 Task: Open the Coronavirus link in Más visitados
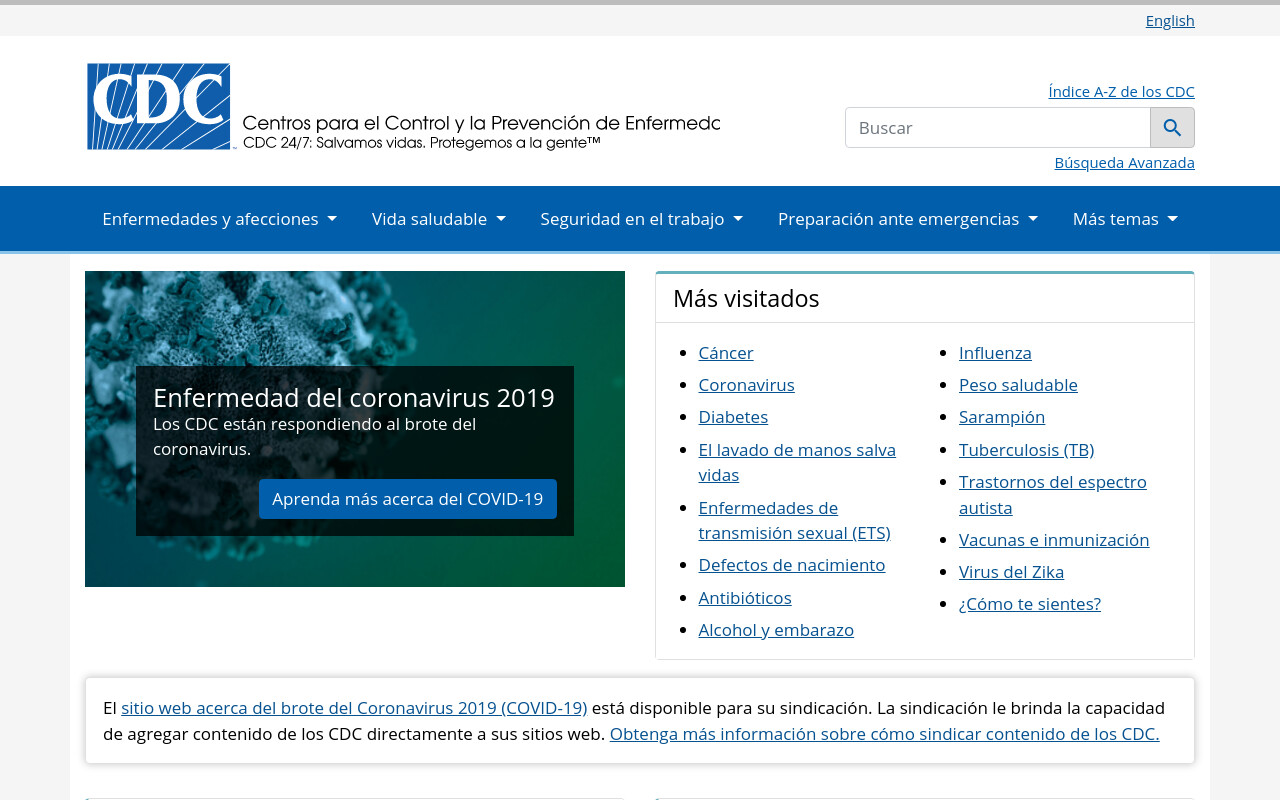click(746, 385)
